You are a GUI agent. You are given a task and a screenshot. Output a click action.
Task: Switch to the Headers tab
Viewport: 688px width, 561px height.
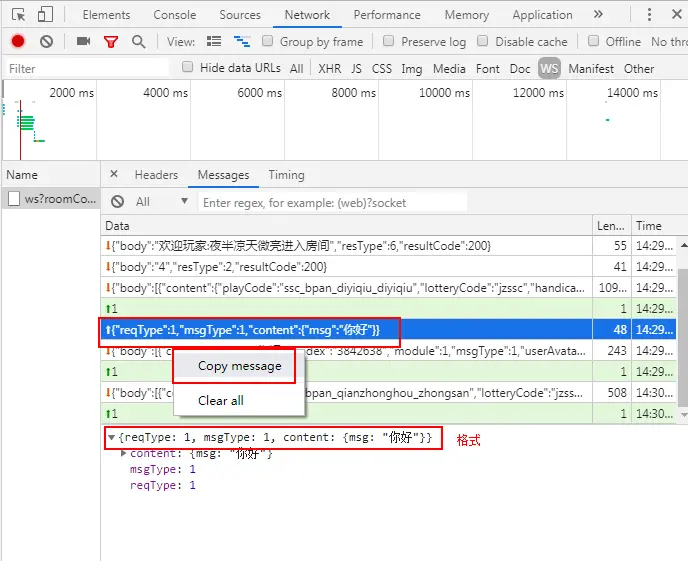[156, 175]
